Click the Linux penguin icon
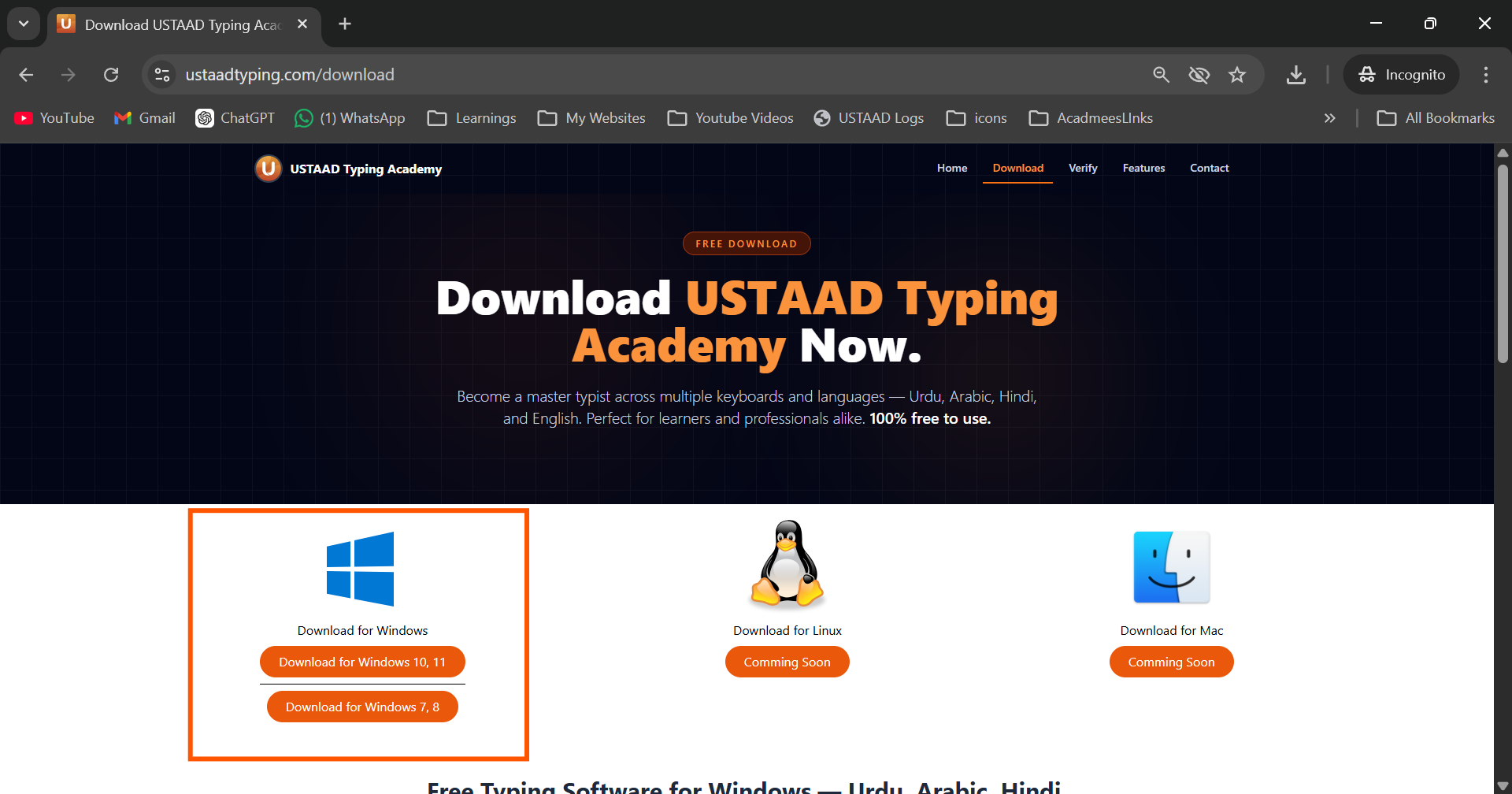This screenshot has width=1512, height=794. [x=787, y=565]
